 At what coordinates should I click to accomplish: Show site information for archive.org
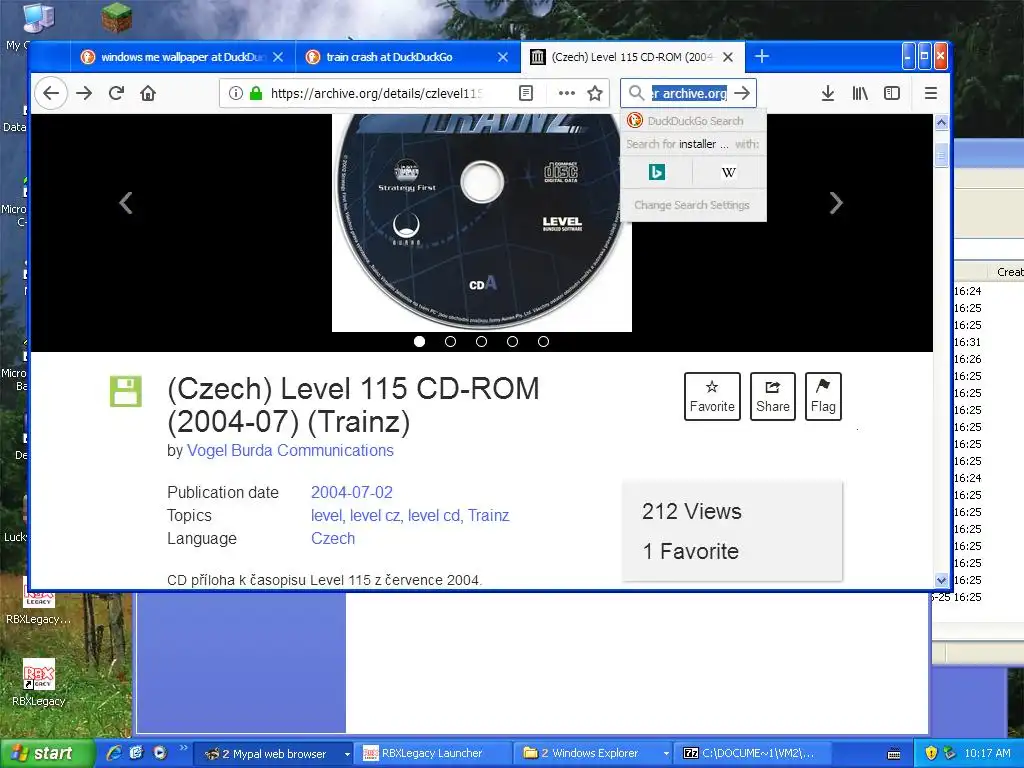236,93
